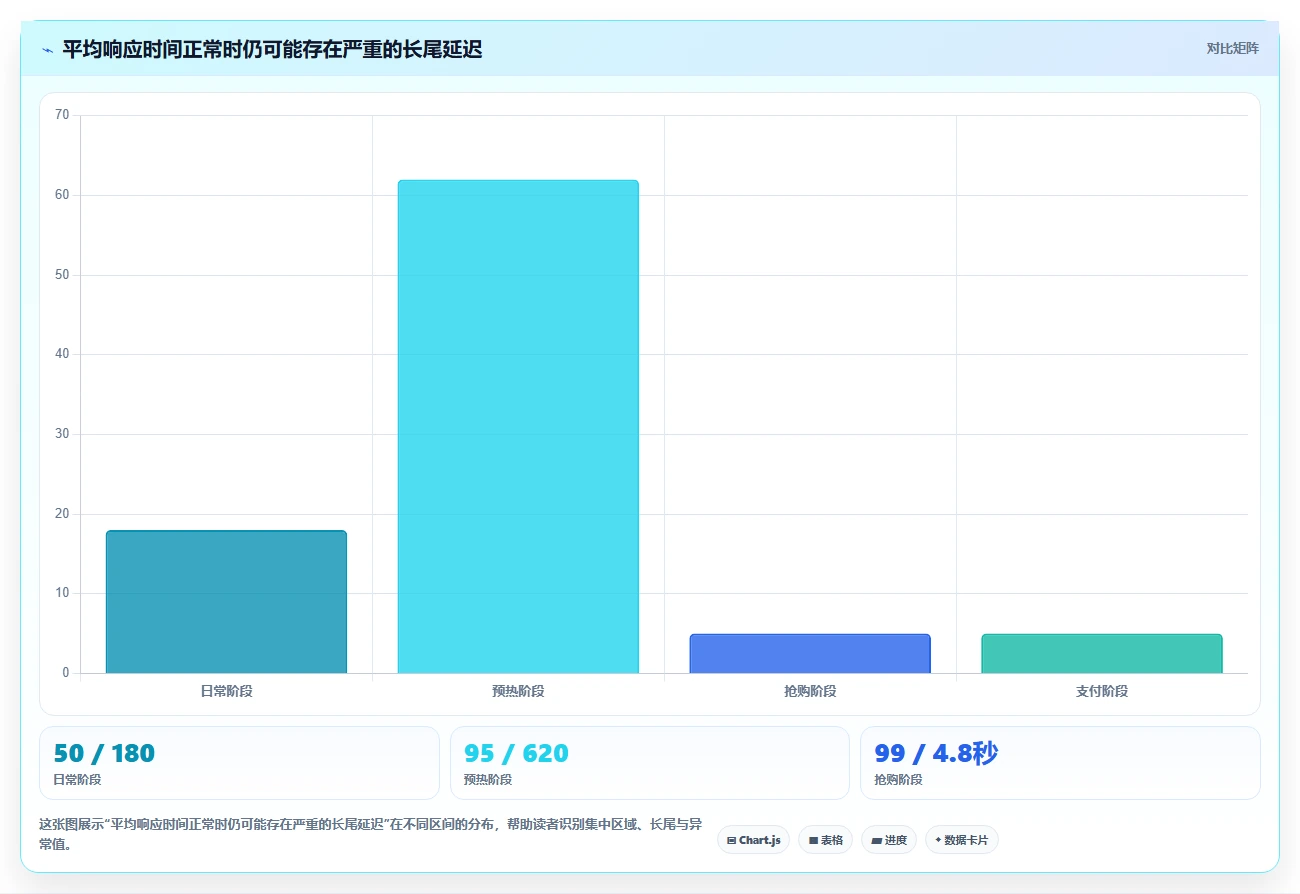
Task: Click the 抢购阶段 caption under 99 / 4.8秒
Action: pyautogui.click(x=898, y=779)
